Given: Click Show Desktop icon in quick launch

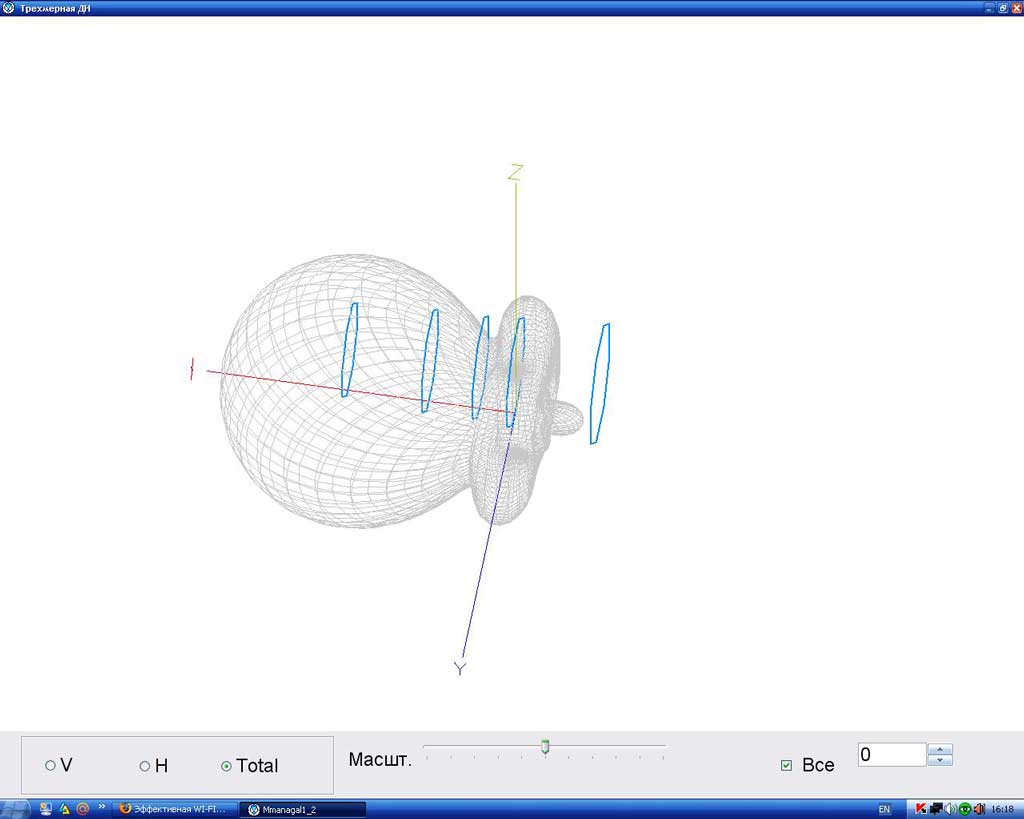Looking at the screenshot, I should coord(46,809).
